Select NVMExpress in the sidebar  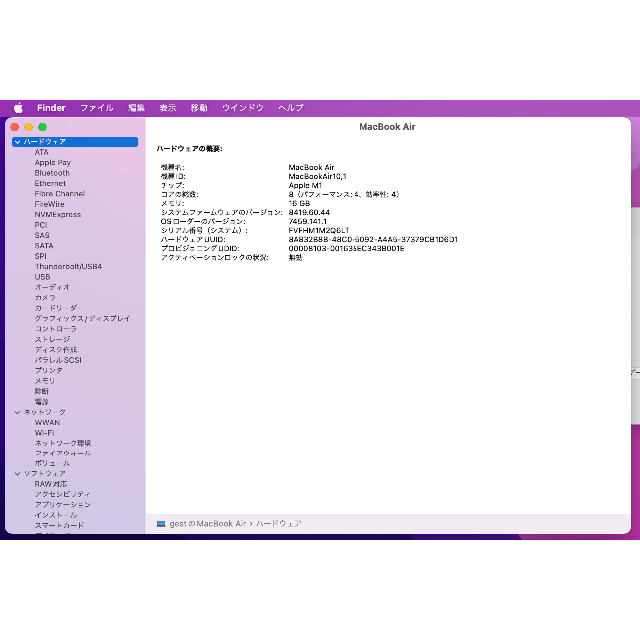[x=58, y=215]
